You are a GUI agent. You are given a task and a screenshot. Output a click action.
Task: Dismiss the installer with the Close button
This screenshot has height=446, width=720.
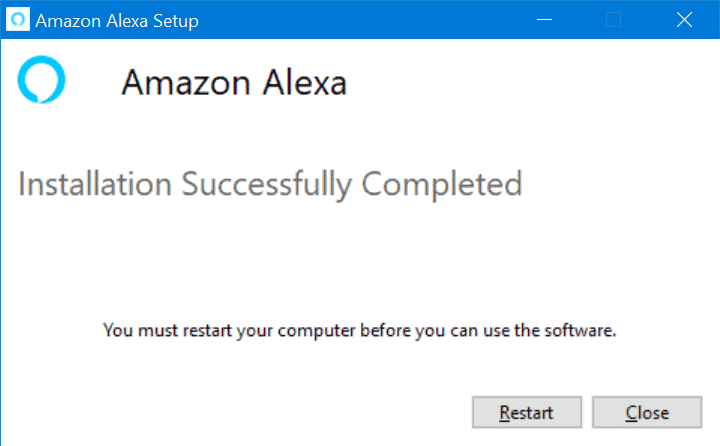coord(647,412)
